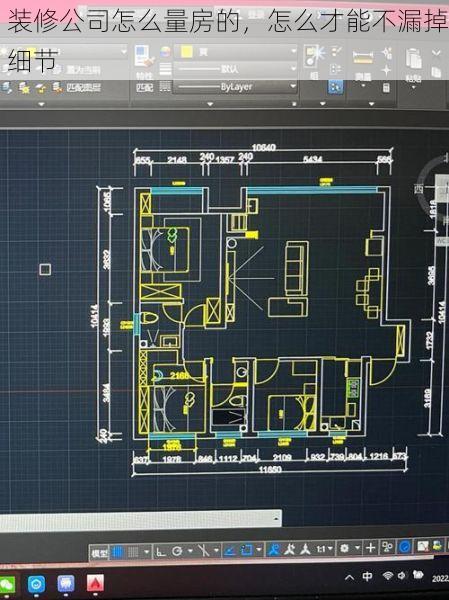Click the layer freeze icon in bottom layer row
This screenshot has width=449, height=600.
click(x=25, y=89)
